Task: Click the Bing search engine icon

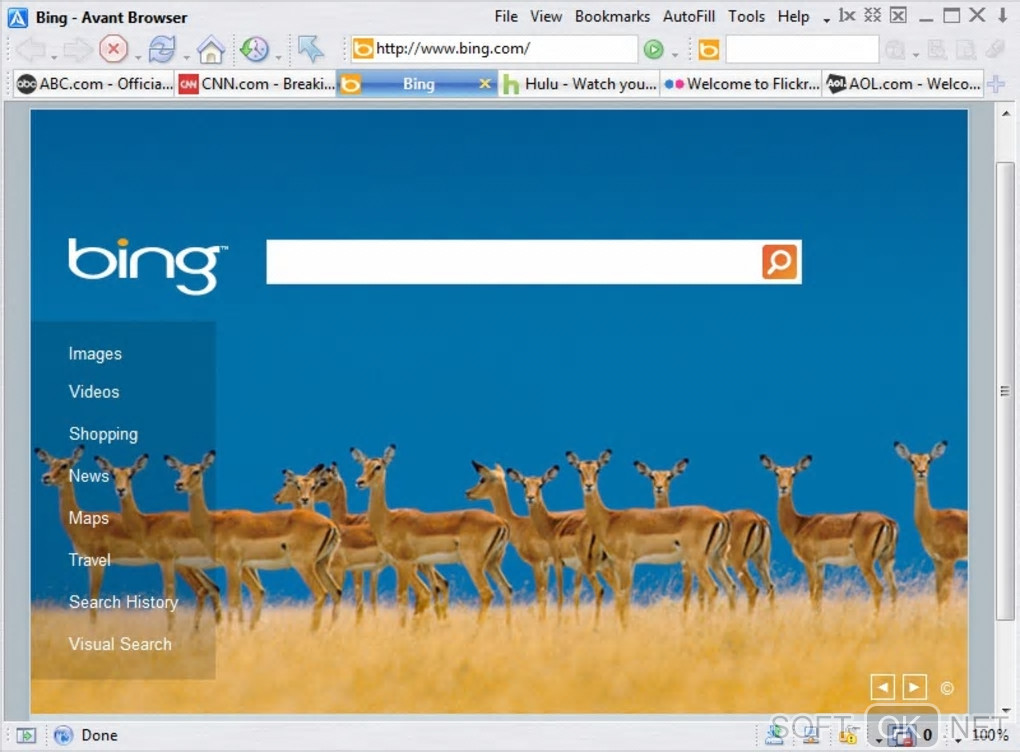Action: tap(708, 49)
